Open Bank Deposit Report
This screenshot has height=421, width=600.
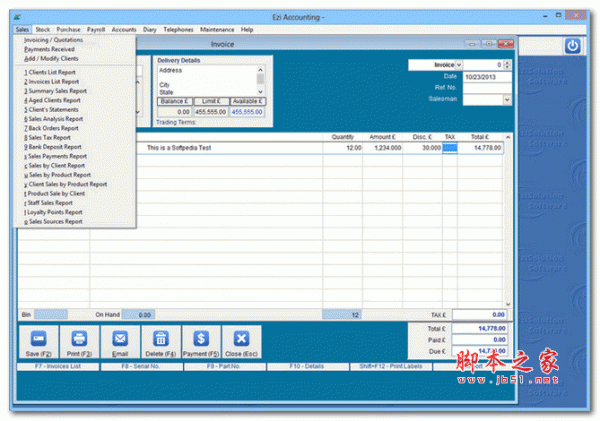pos(53,147)
